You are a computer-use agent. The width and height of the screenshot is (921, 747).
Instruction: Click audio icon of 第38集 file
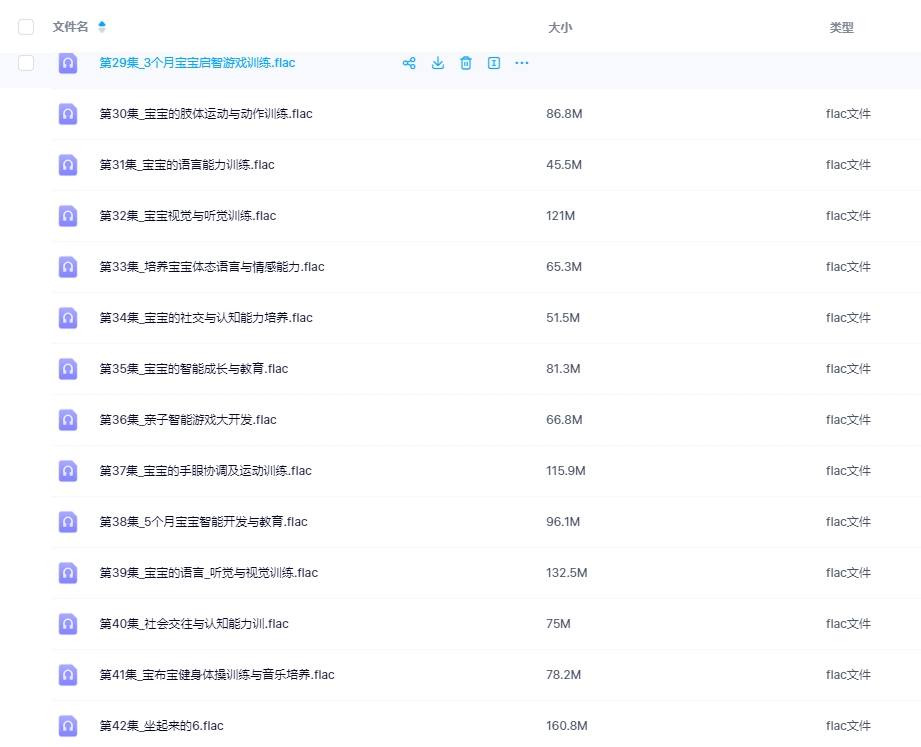coord(68,522)
